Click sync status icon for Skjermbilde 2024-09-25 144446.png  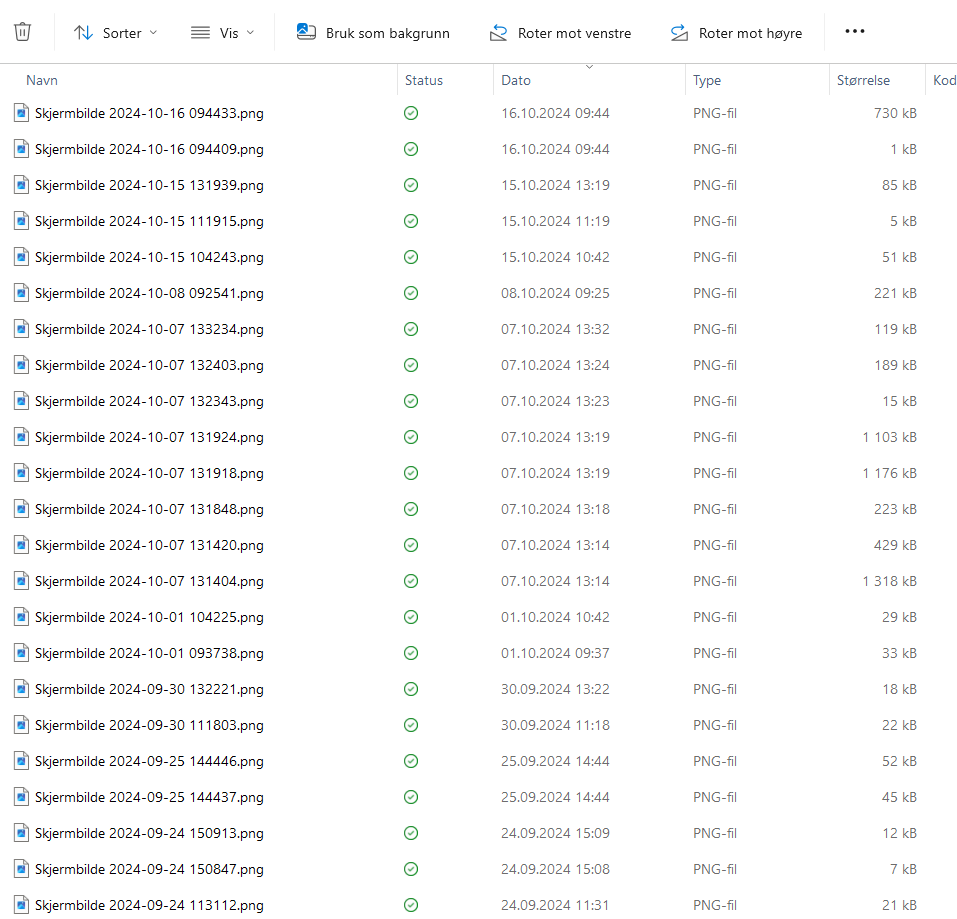click(x=411, y=761)
